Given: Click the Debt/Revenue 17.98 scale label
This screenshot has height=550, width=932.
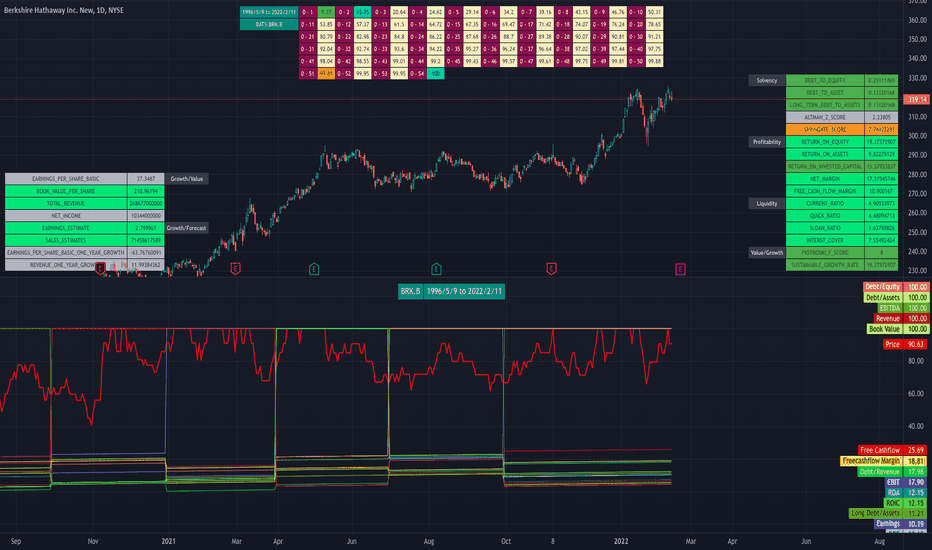Looking at the screenshot, I should coord(893,472).
